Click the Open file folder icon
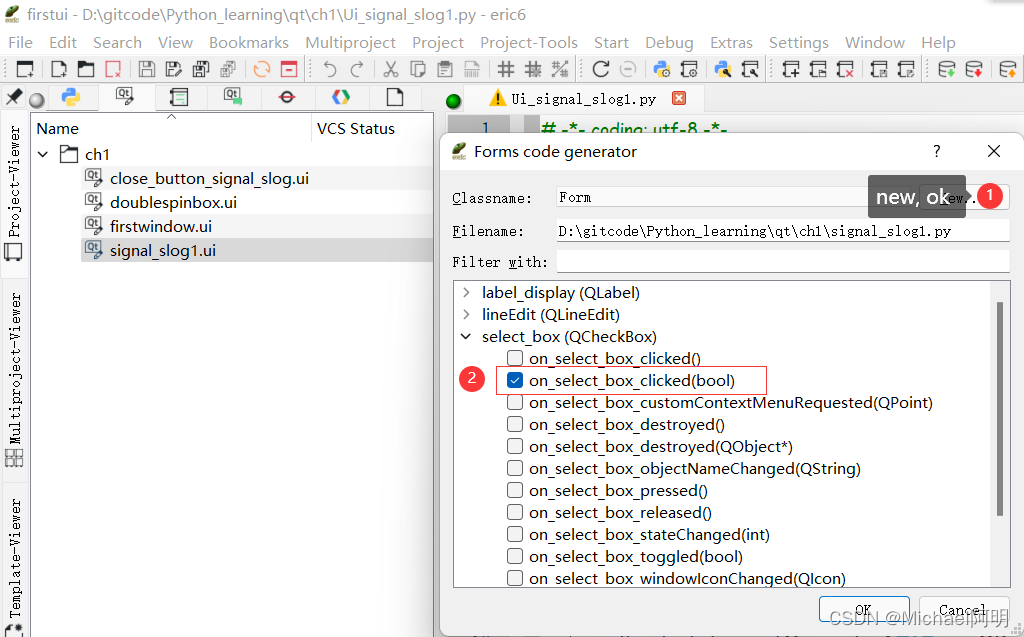 coord(86,69)
